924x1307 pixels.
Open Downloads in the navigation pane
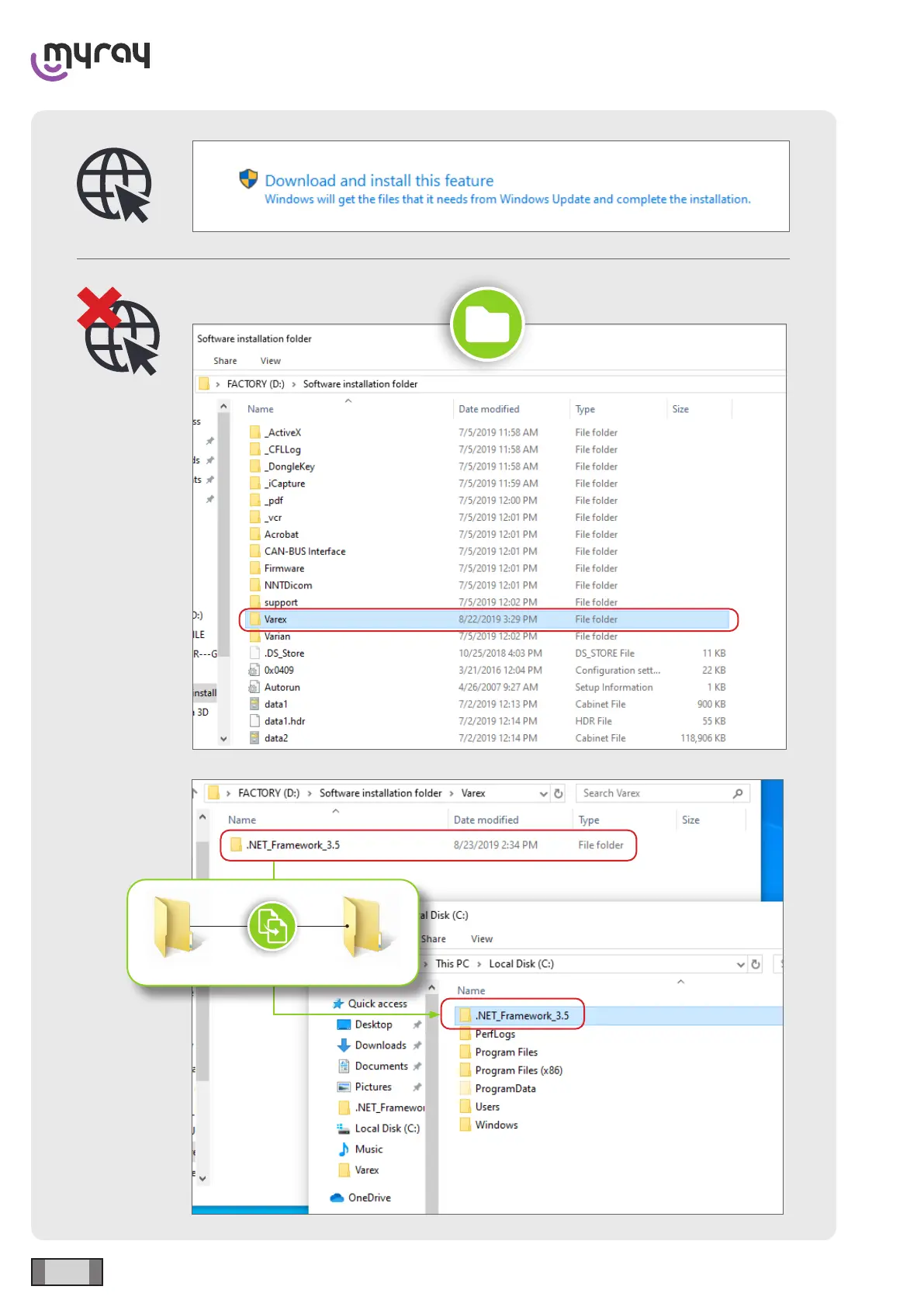pos(372,1045)
